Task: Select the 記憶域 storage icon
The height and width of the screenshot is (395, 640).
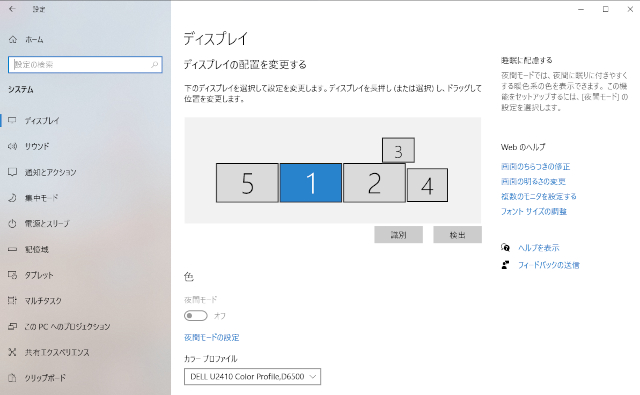Action: (x=12, y=249)
